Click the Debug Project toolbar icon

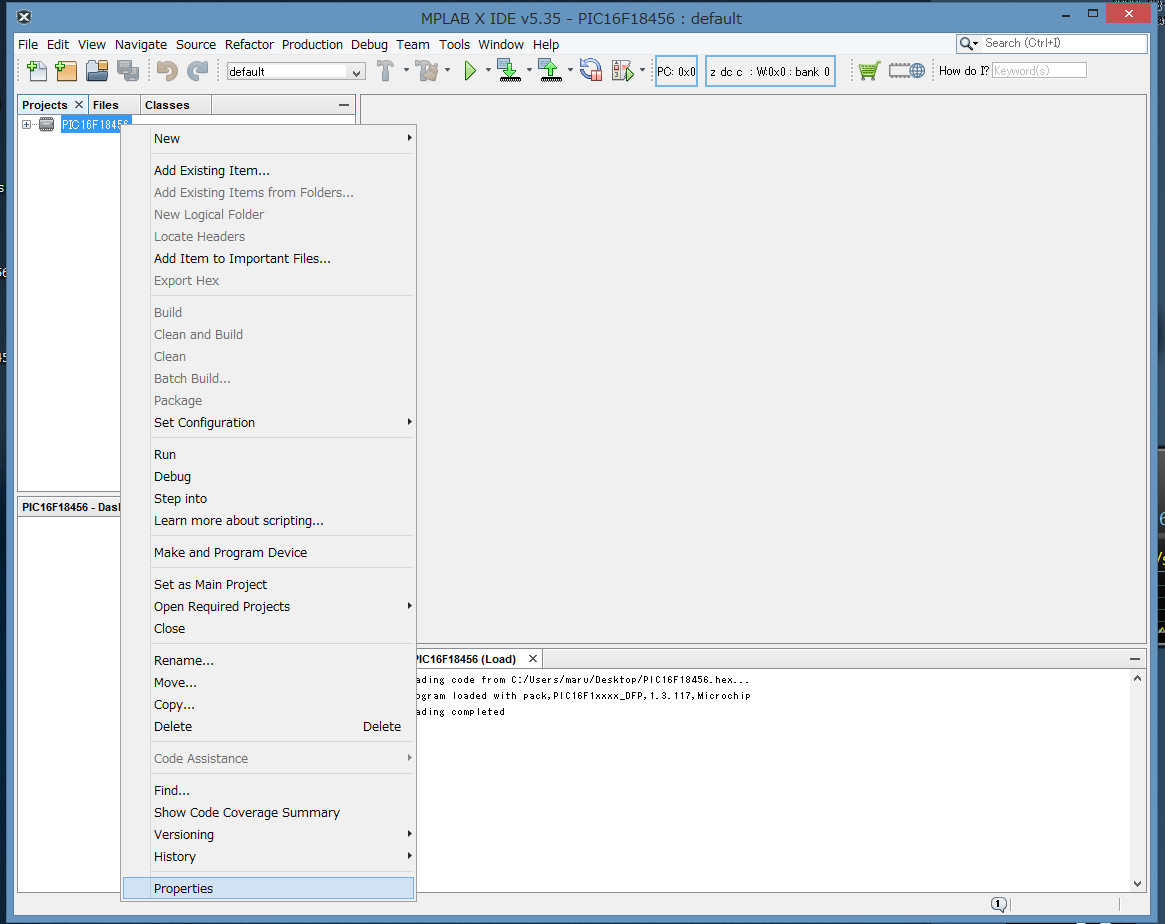coord(623,71)
